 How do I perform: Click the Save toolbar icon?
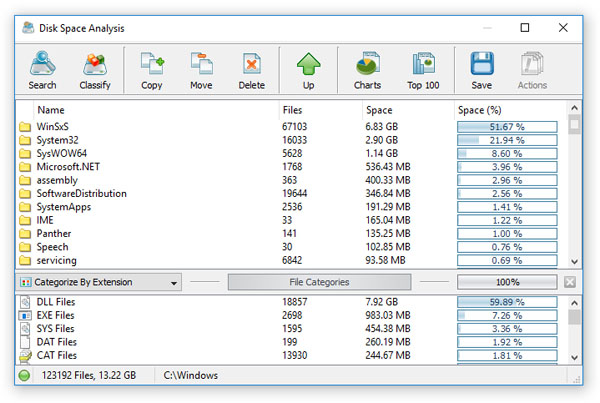pos(482,70)
